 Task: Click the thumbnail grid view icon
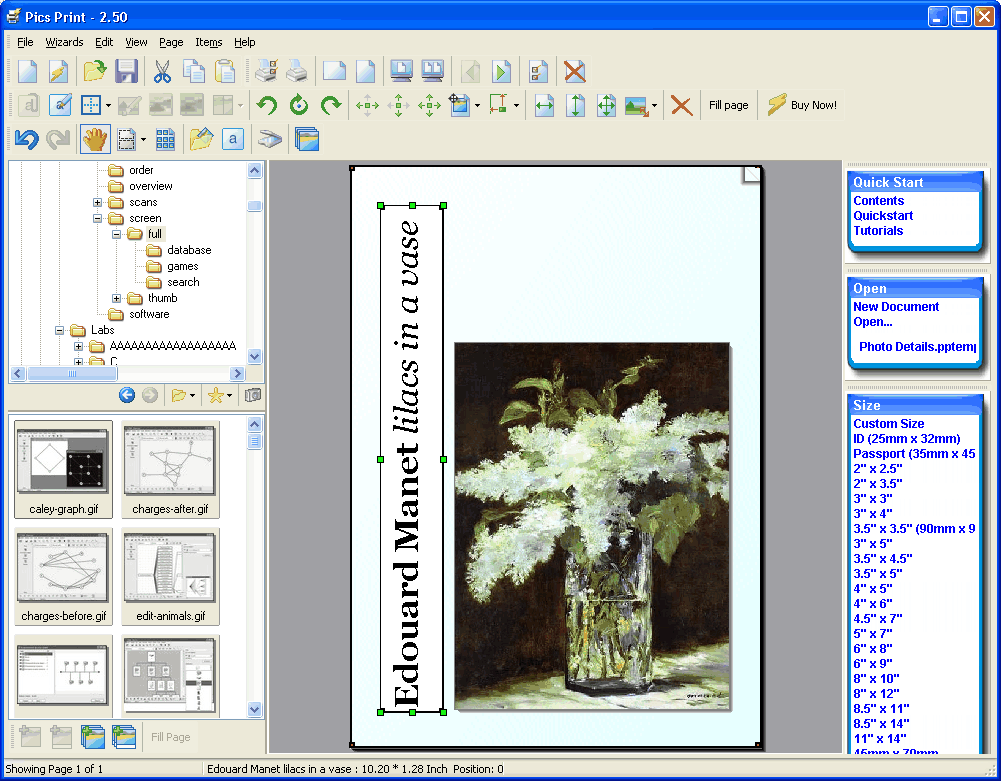[166, 139]
